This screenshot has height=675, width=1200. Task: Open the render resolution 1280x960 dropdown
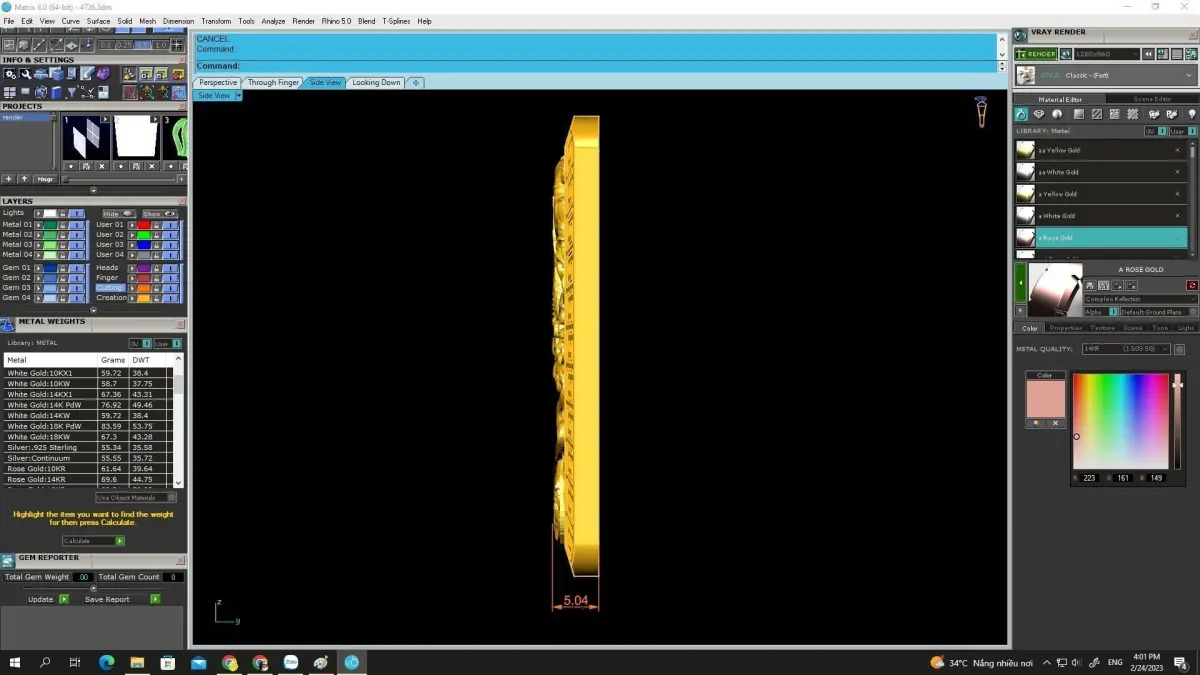pyautogui.click(x=1107, y=54)
